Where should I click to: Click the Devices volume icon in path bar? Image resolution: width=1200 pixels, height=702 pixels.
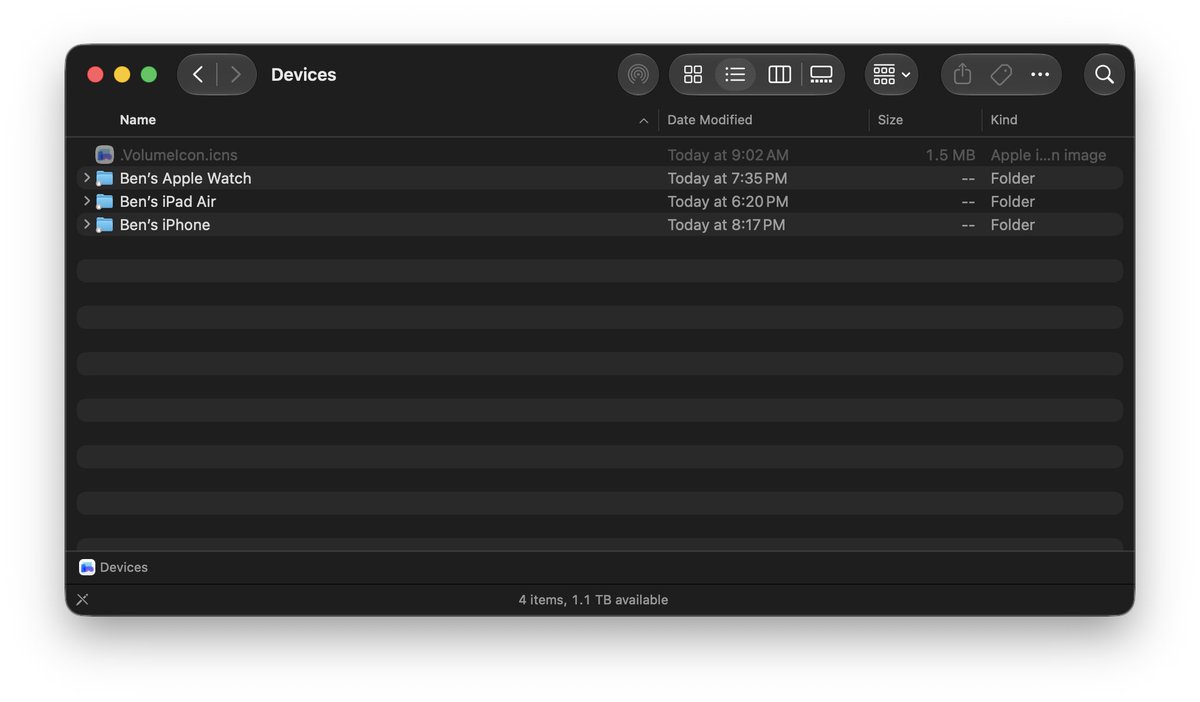pyautogui.click(x=87, y=567)
